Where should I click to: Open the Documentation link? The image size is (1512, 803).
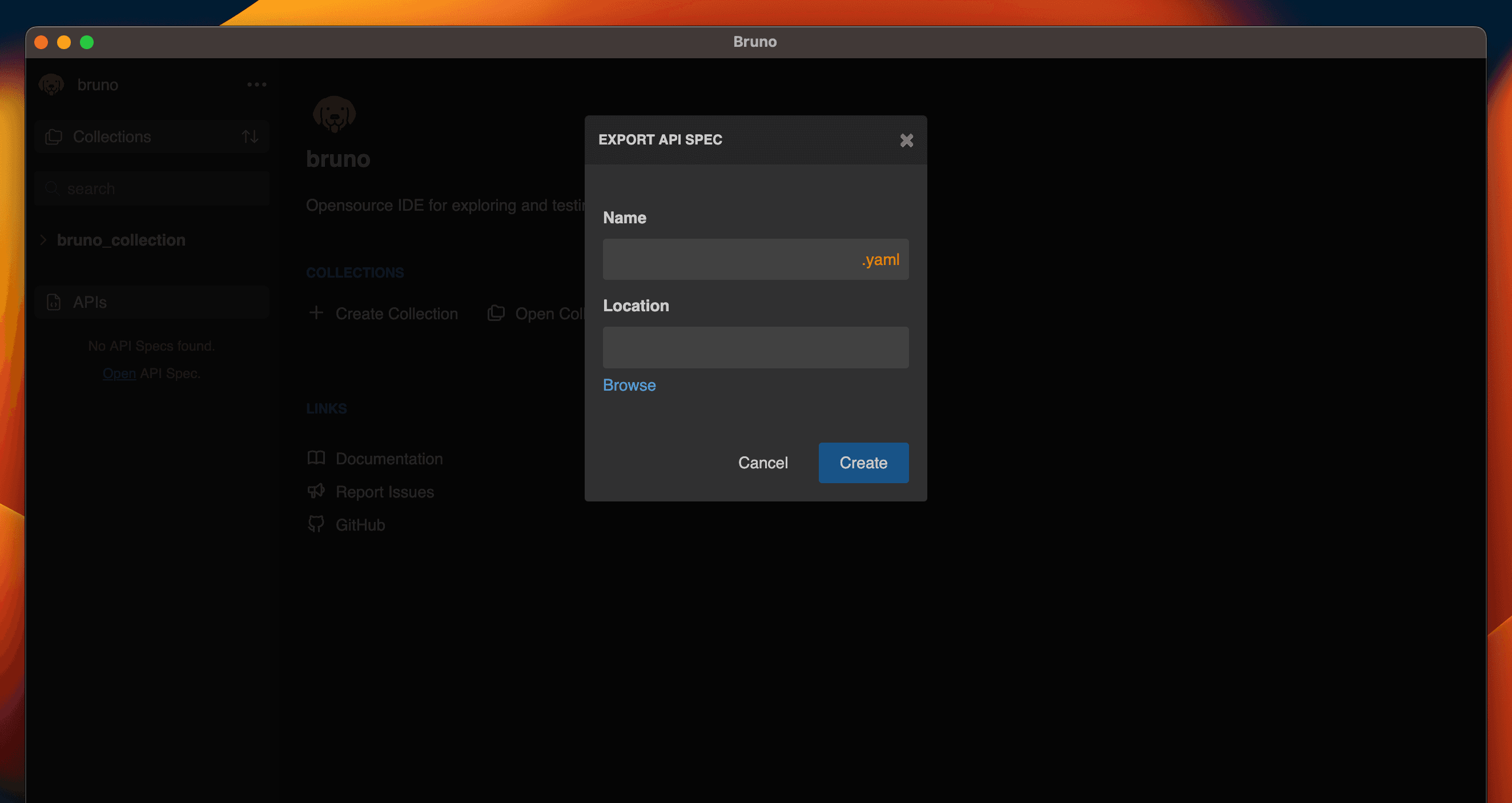point(389,459)
